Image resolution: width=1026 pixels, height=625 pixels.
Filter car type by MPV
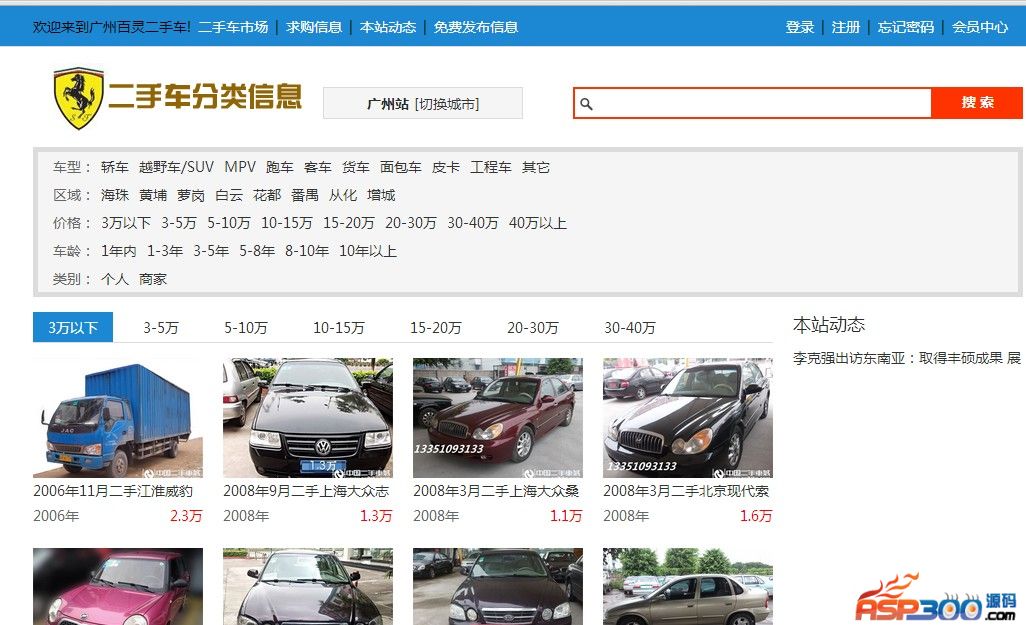240,167
